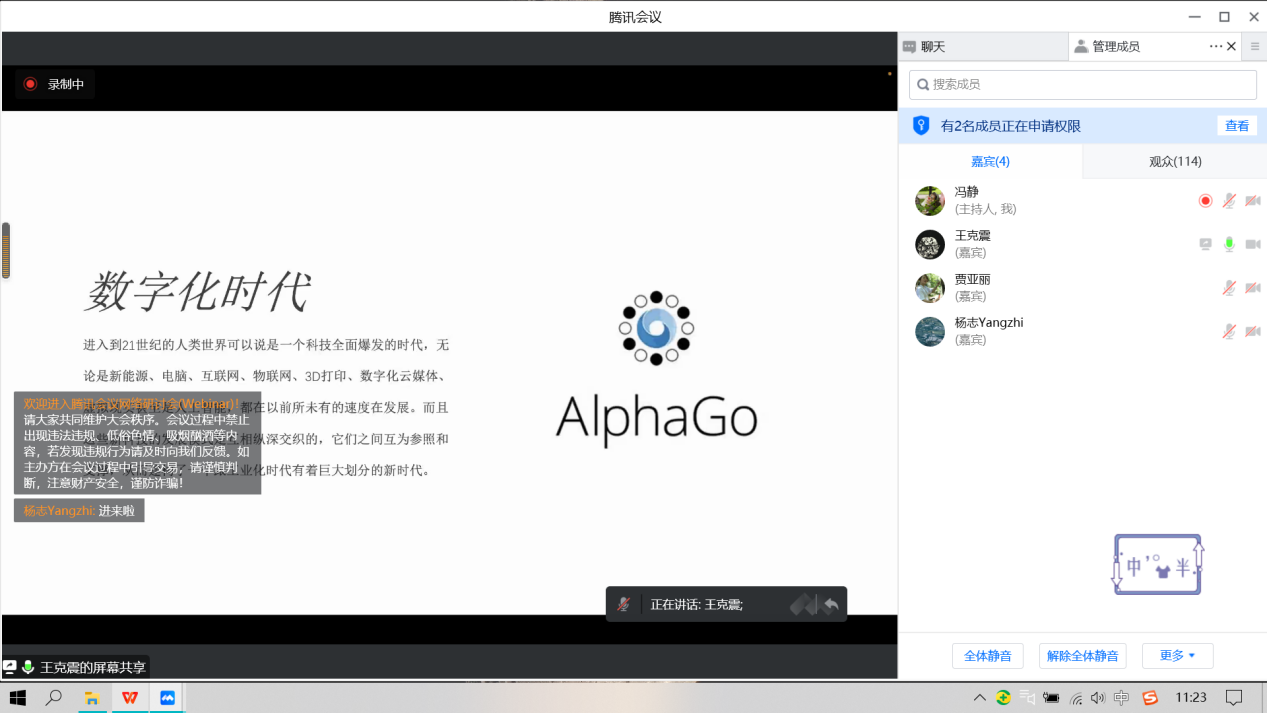Click the Sogou input method tray icon
Screen dimensions: 1267x713
click(x=1150, y=697)
